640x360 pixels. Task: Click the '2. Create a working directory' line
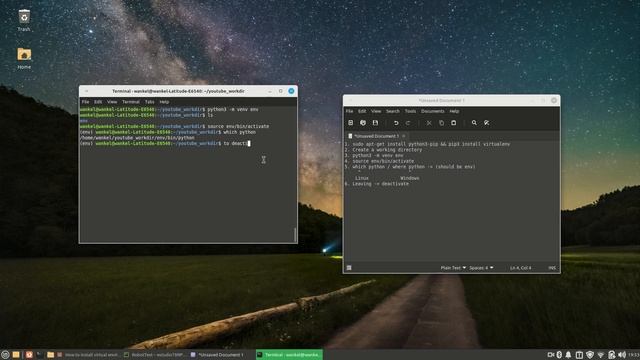(x=383, y=149)
